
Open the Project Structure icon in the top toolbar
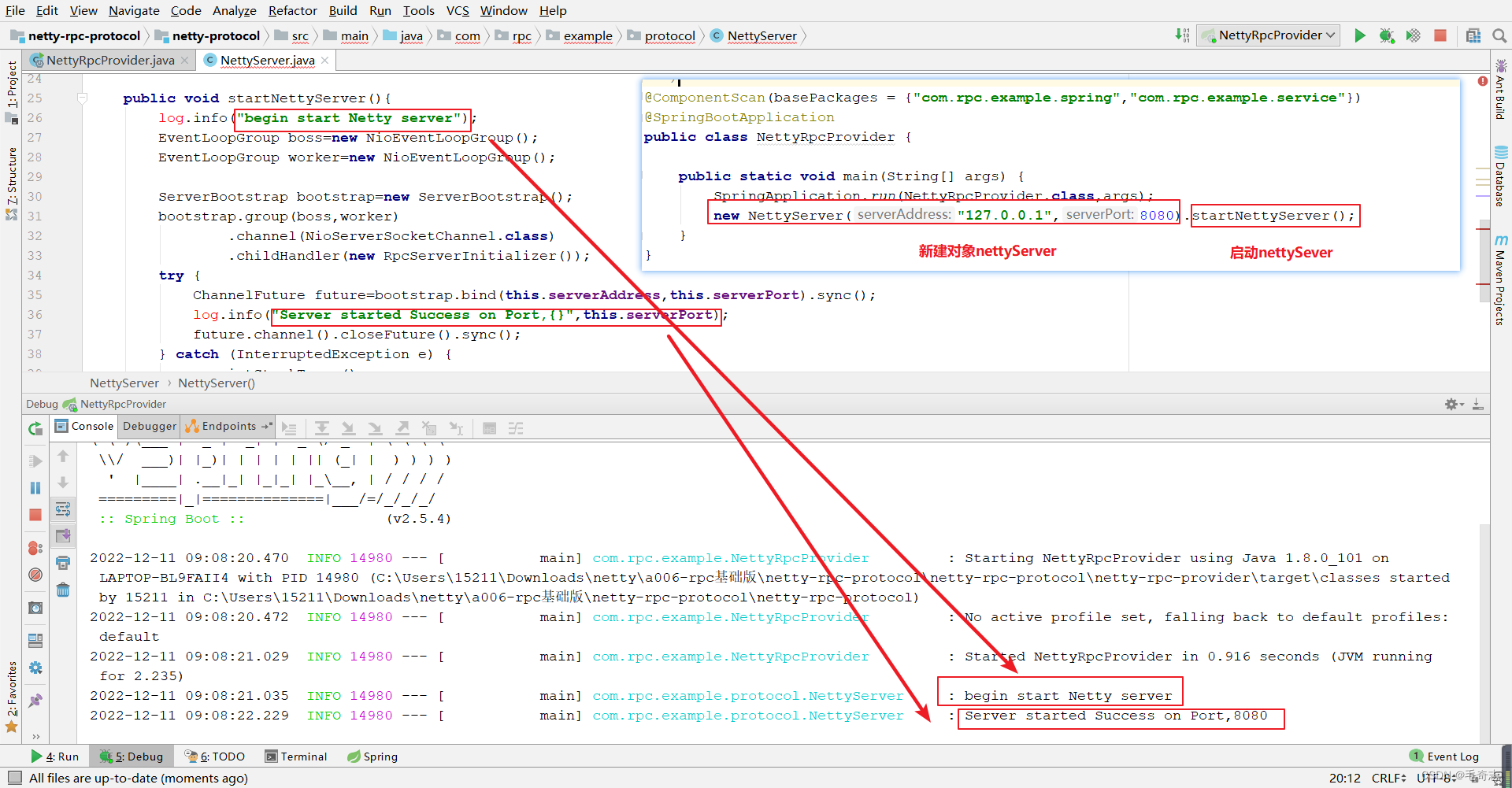1473,35
